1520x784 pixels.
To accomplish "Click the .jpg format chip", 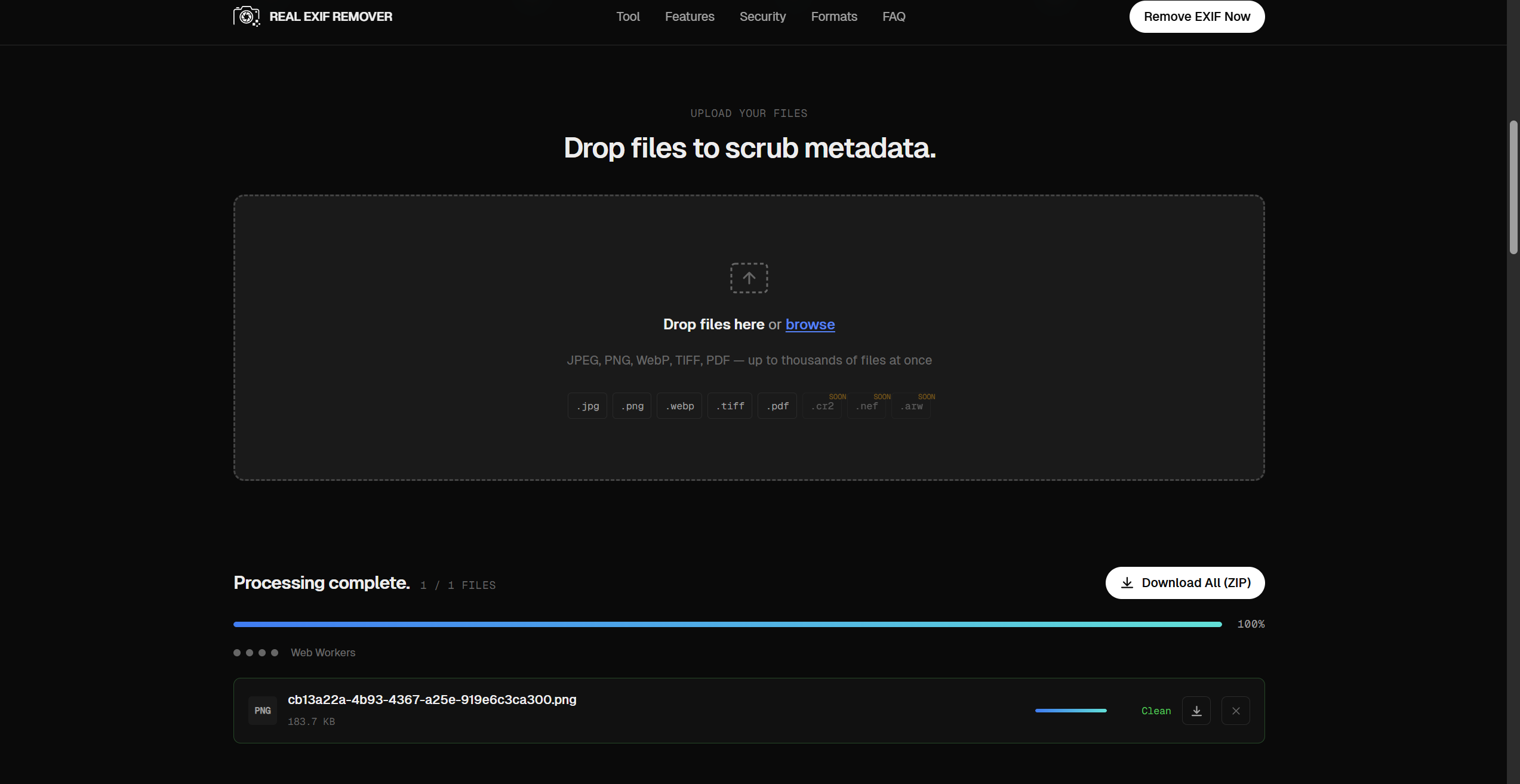I will (587, 406).
